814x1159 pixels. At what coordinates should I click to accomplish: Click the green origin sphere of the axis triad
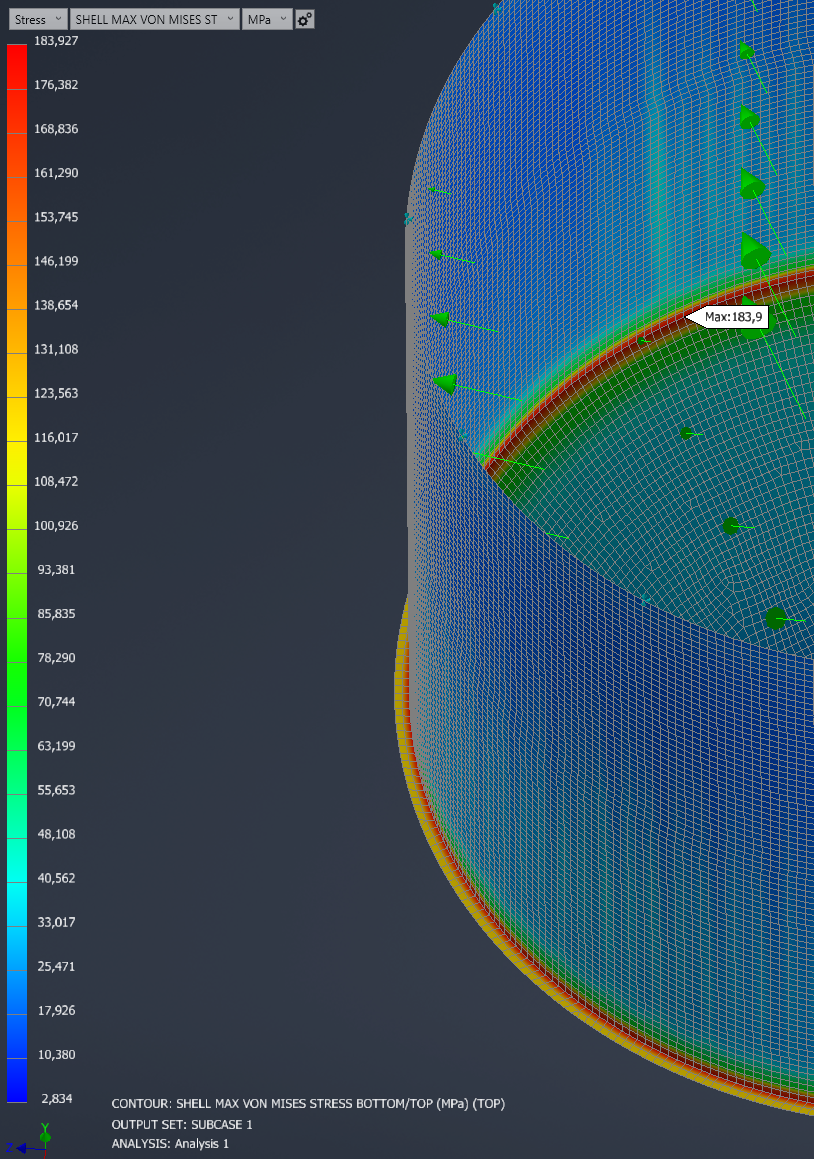[45, 1137]
